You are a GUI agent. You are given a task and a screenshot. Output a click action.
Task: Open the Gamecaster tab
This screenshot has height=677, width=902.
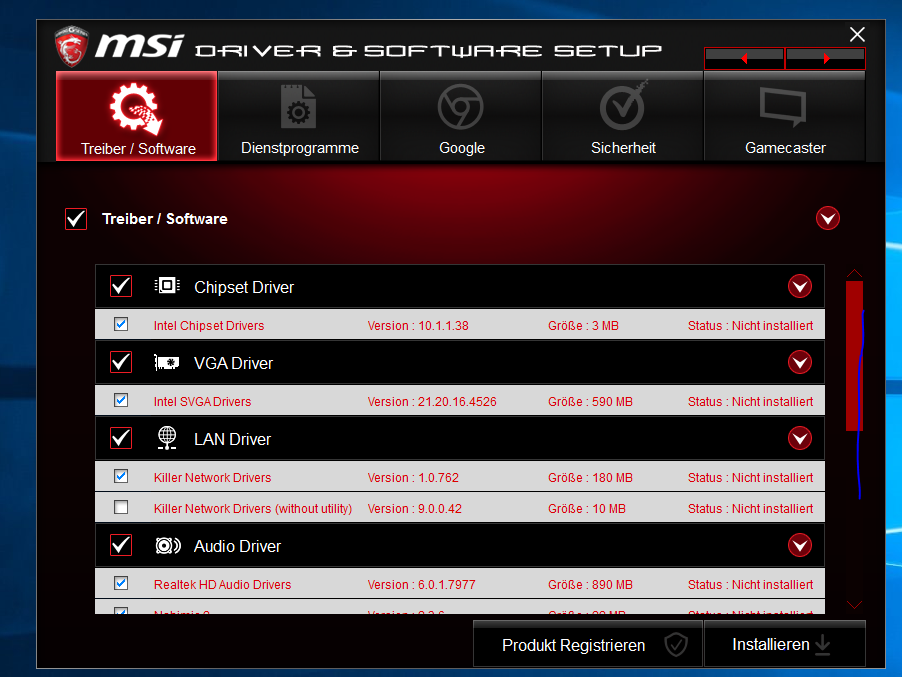tap(785, 116)
